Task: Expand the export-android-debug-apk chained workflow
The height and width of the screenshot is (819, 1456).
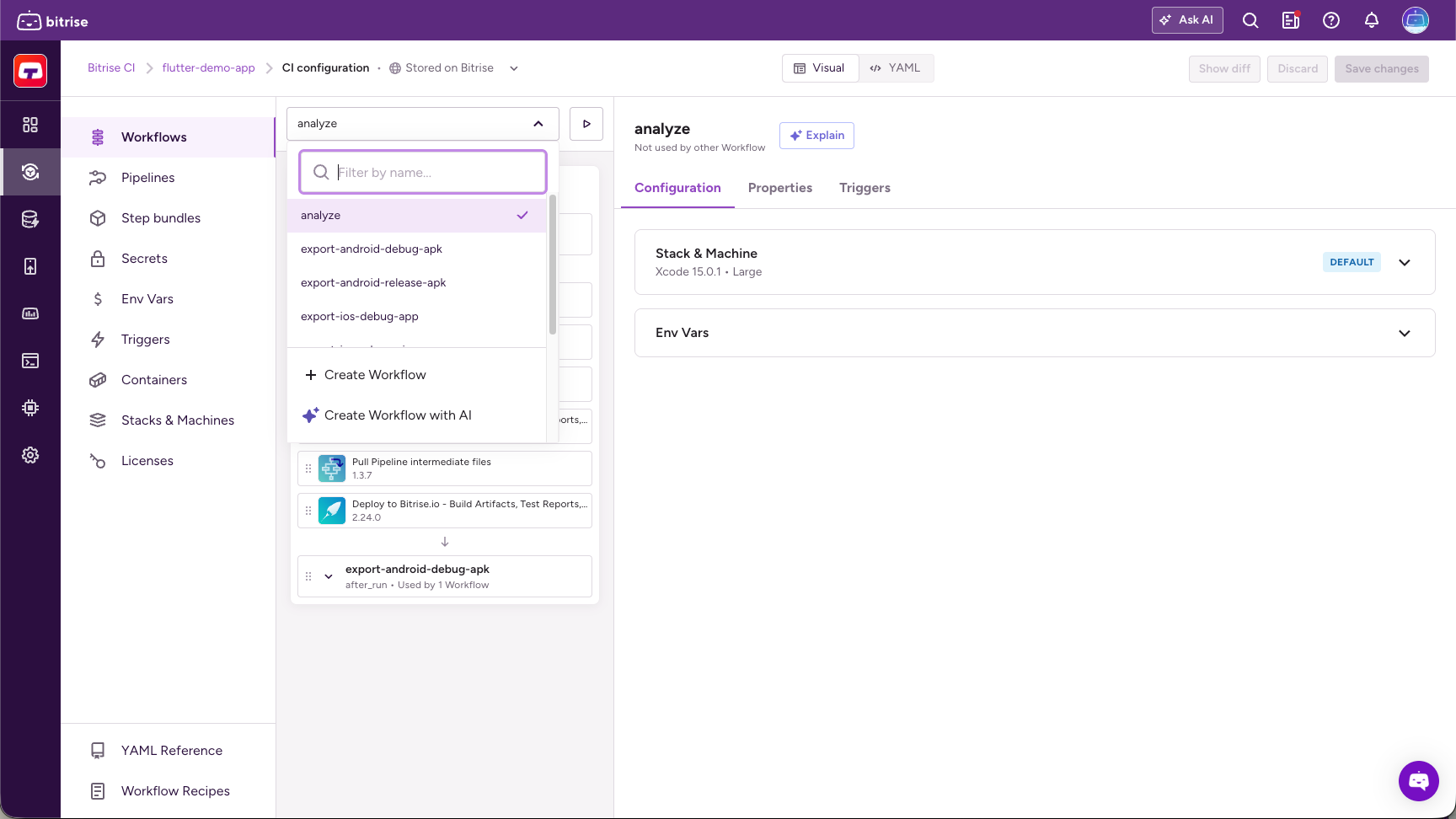Action: click(x=329, y=576)
